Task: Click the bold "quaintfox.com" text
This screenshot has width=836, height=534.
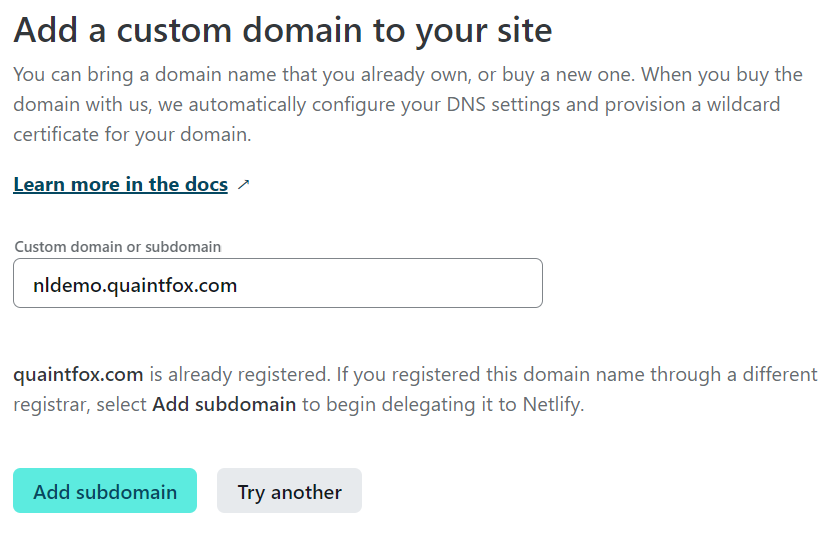Action: pyautogui.click(x=78, y=375)
